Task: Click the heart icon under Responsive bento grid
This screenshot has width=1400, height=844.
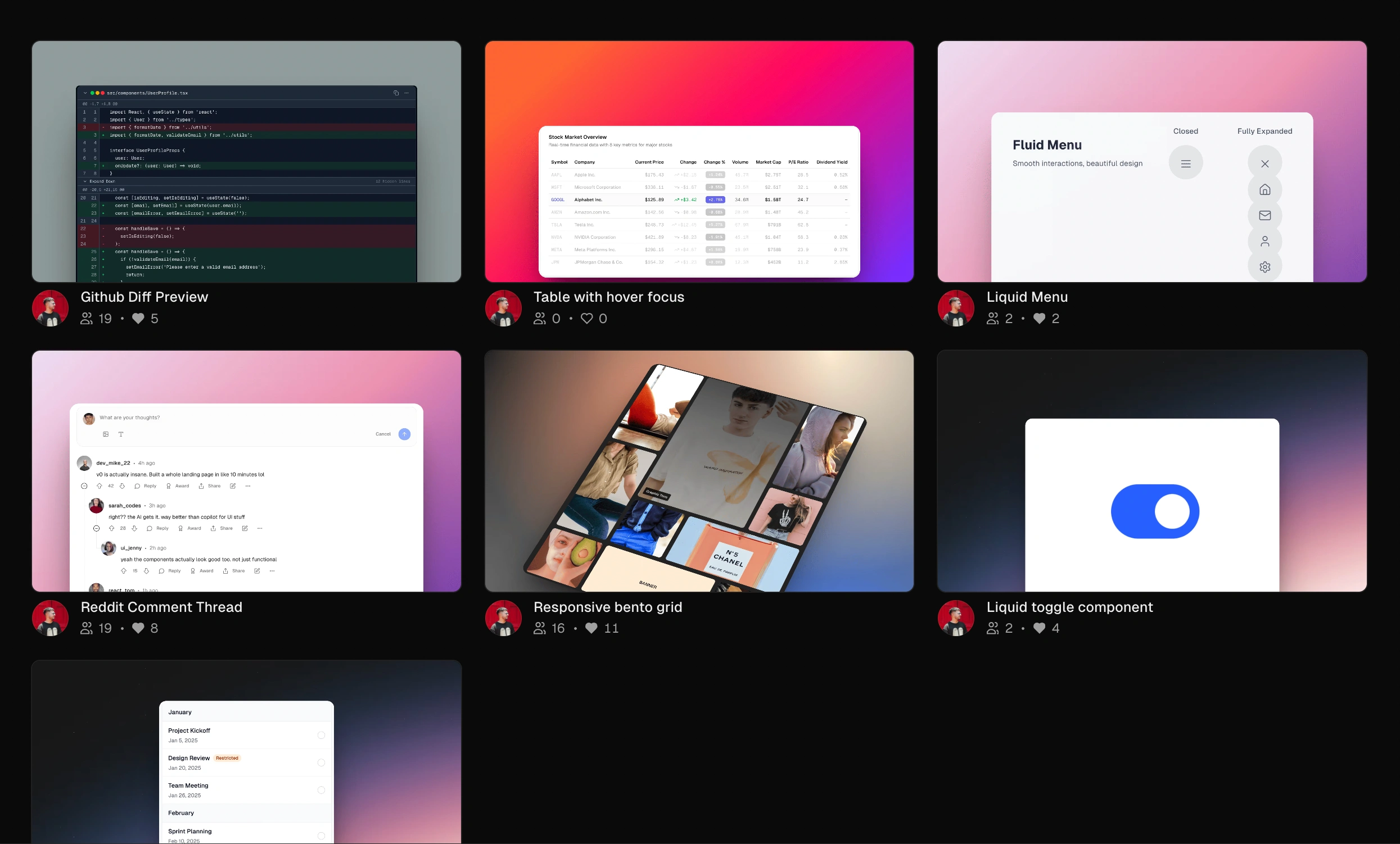Action: (591, 628)
